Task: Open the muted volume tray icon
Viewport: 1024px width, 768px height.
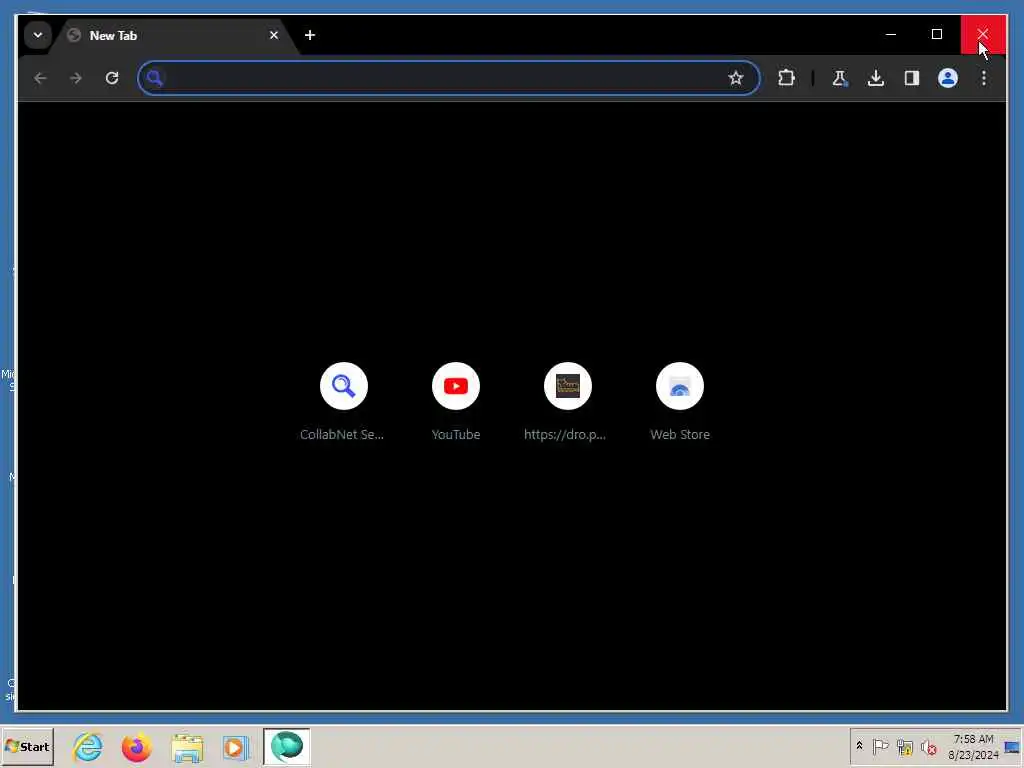Action: (x=928, y=746)
